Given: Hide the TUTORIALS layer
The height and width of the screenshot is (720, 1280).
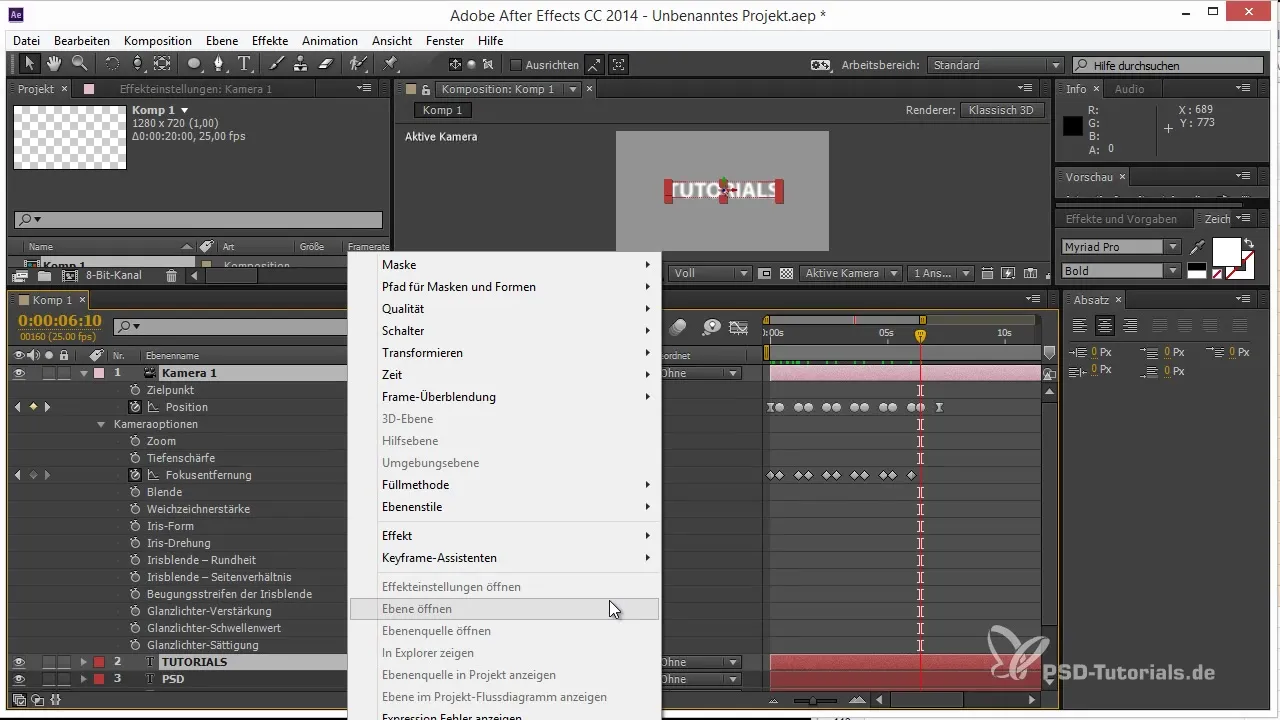Looking at the screenshot, I should pos(19,662).
